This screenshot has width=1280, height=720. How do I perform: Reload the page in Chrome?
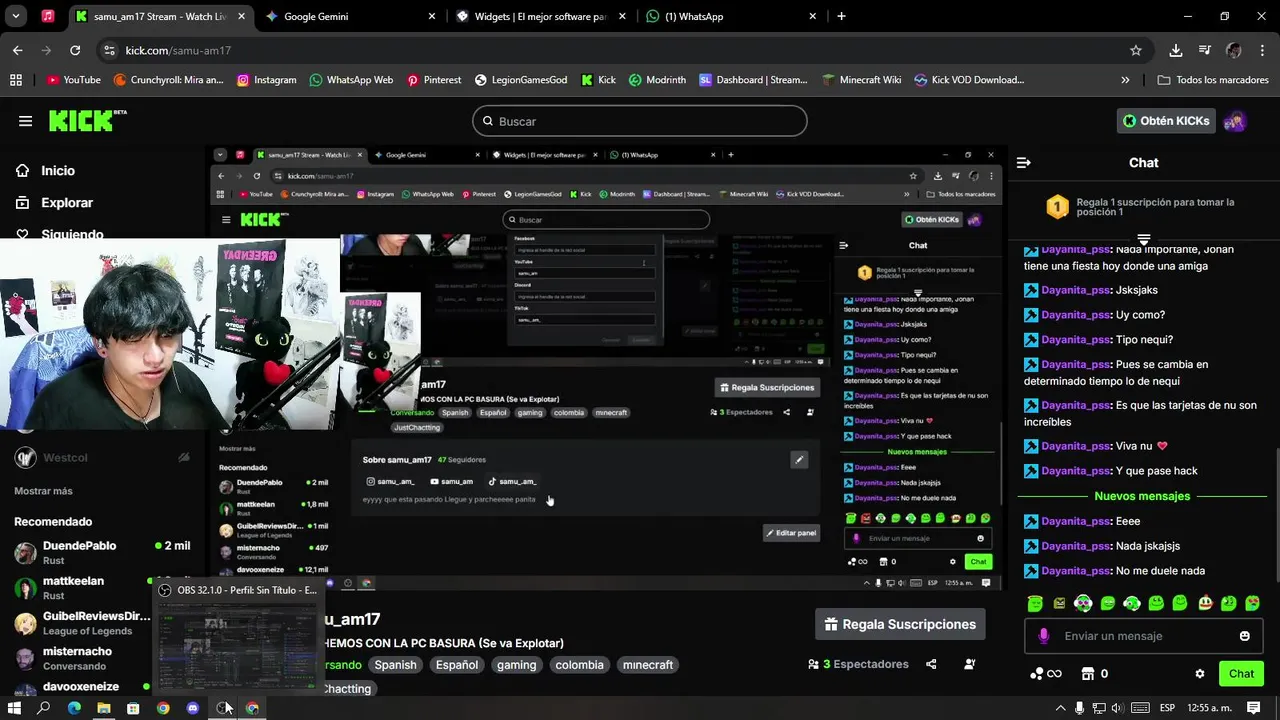pyautogui.click(x=75, y=50)
